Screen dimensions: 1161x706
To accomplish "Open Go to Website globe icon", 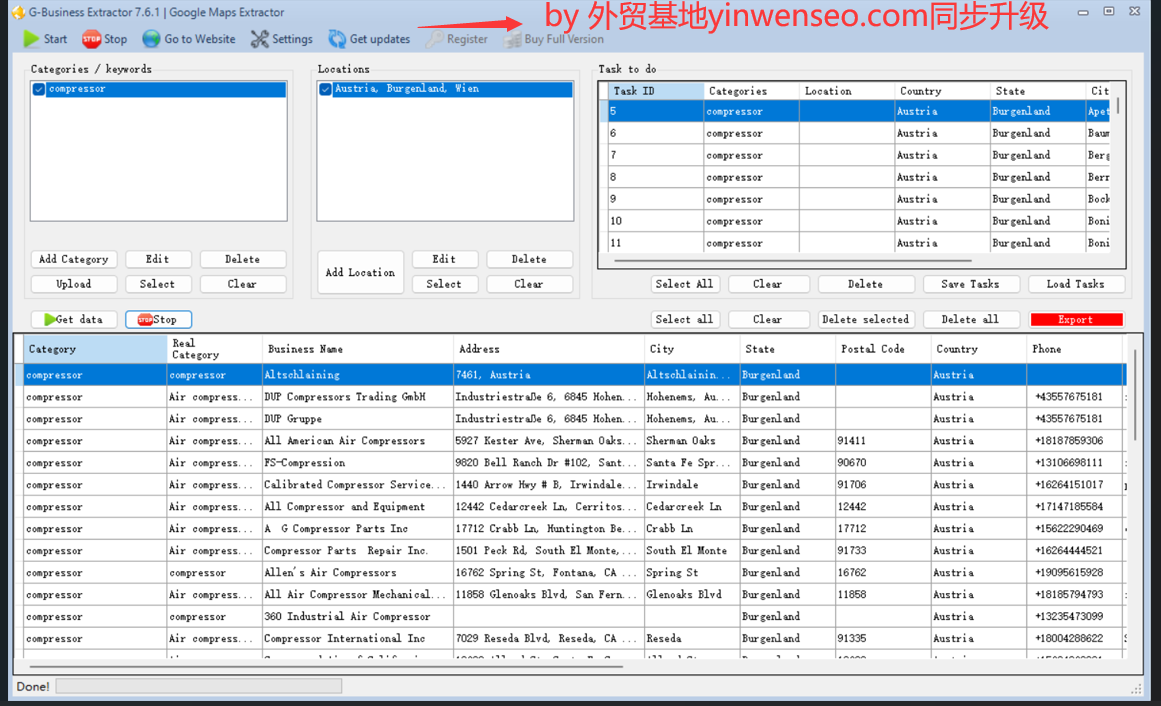I will 151,39.
